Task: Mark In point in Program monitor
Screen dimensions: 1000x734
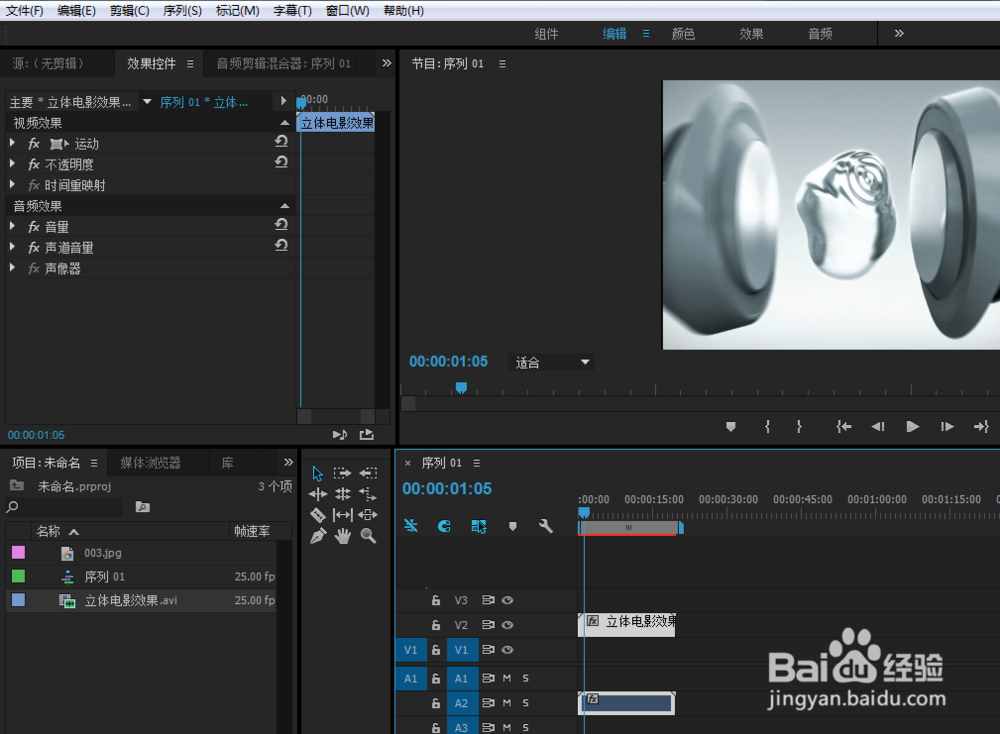Action: [767, 427]
